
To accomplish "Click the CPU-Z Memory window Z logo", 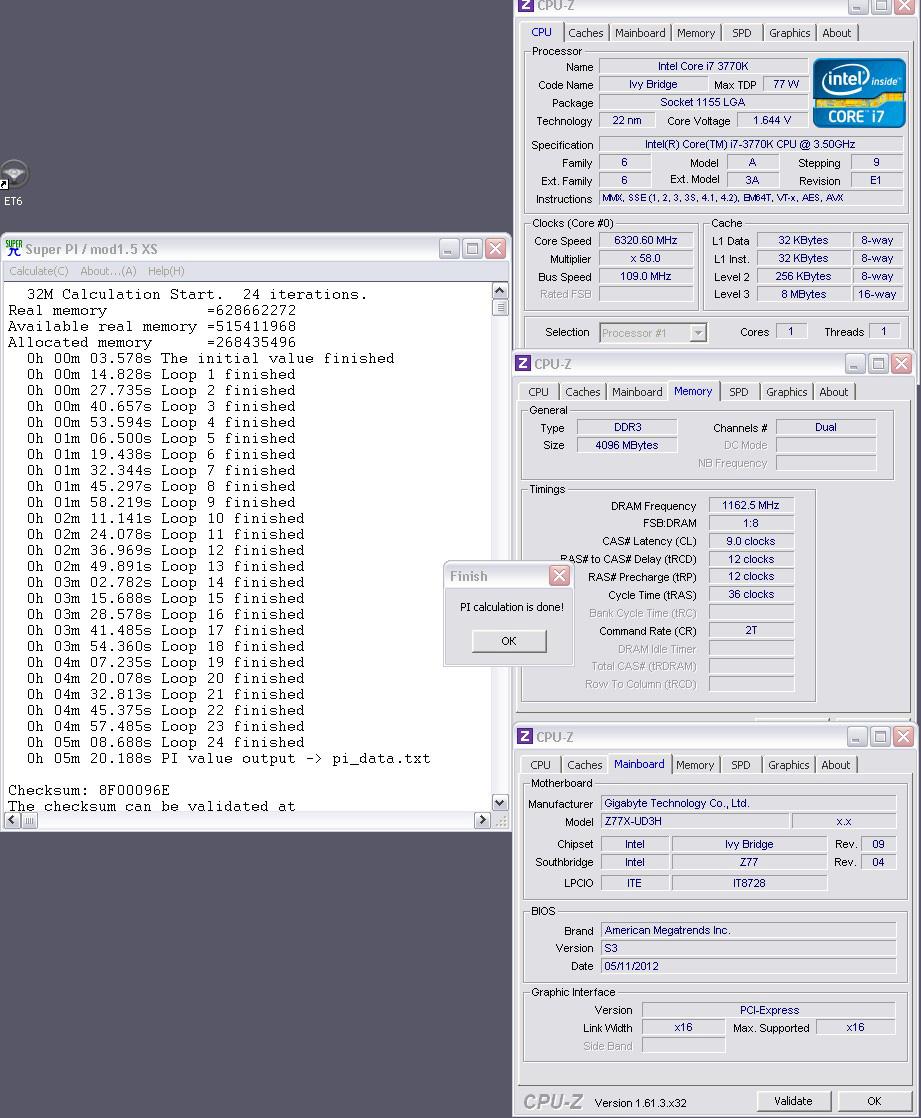I will (523, 364).
